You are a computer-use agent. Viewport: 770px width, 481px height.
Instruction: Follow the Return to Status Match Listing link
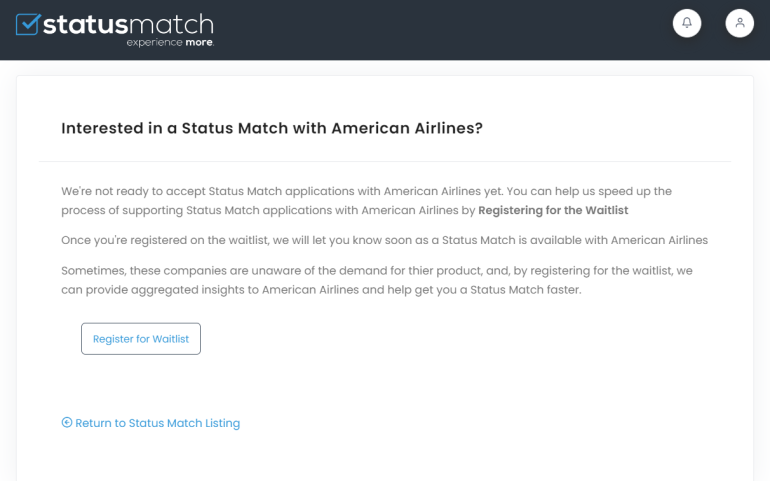pos(157,423)
